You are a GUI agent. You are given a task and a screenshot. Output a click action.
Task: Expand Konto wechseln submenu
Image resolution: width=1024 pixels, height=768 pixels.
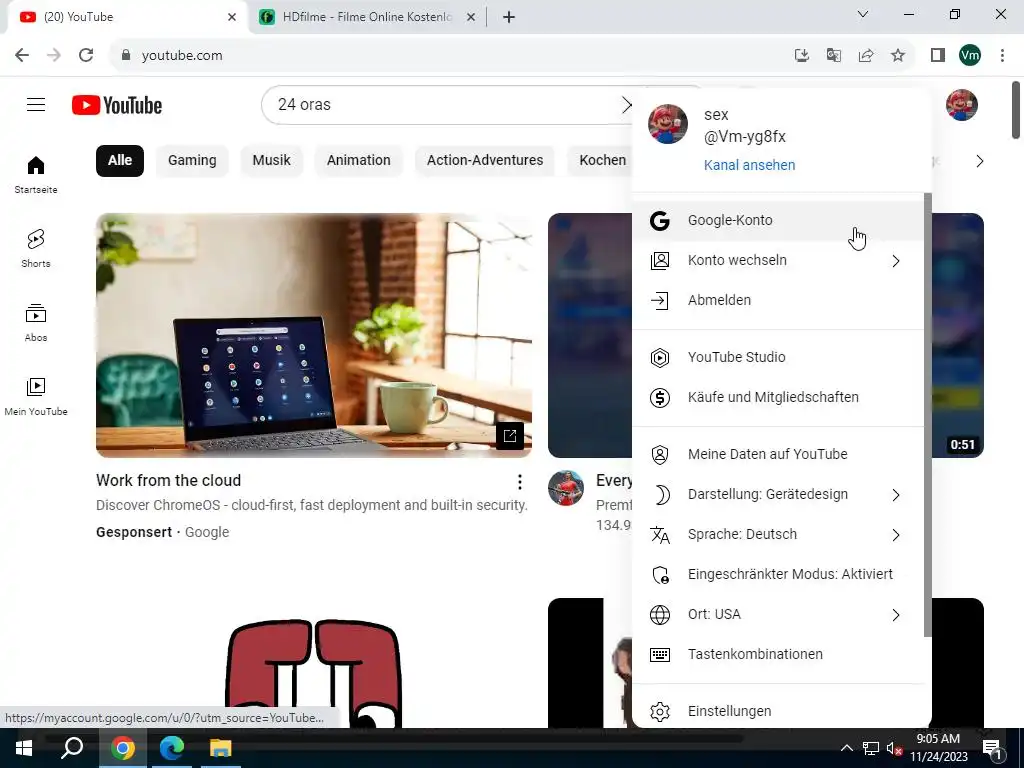(x=777, y=260)
